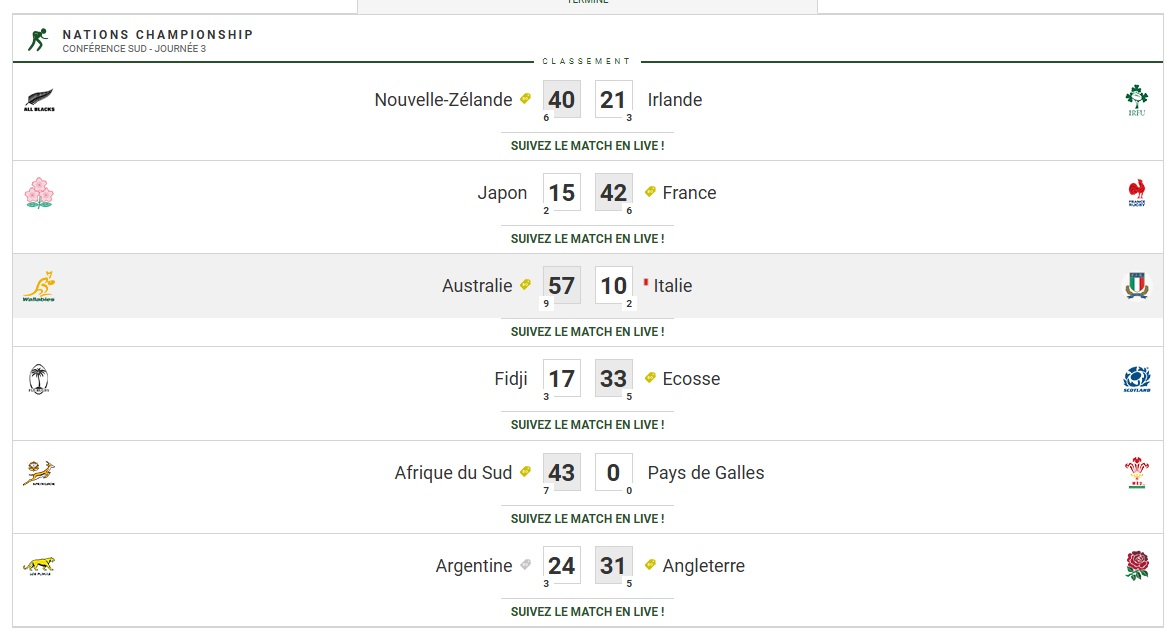Click the Wales feathers crest logo
The image size is (1167, 637).
point(1136,473)
